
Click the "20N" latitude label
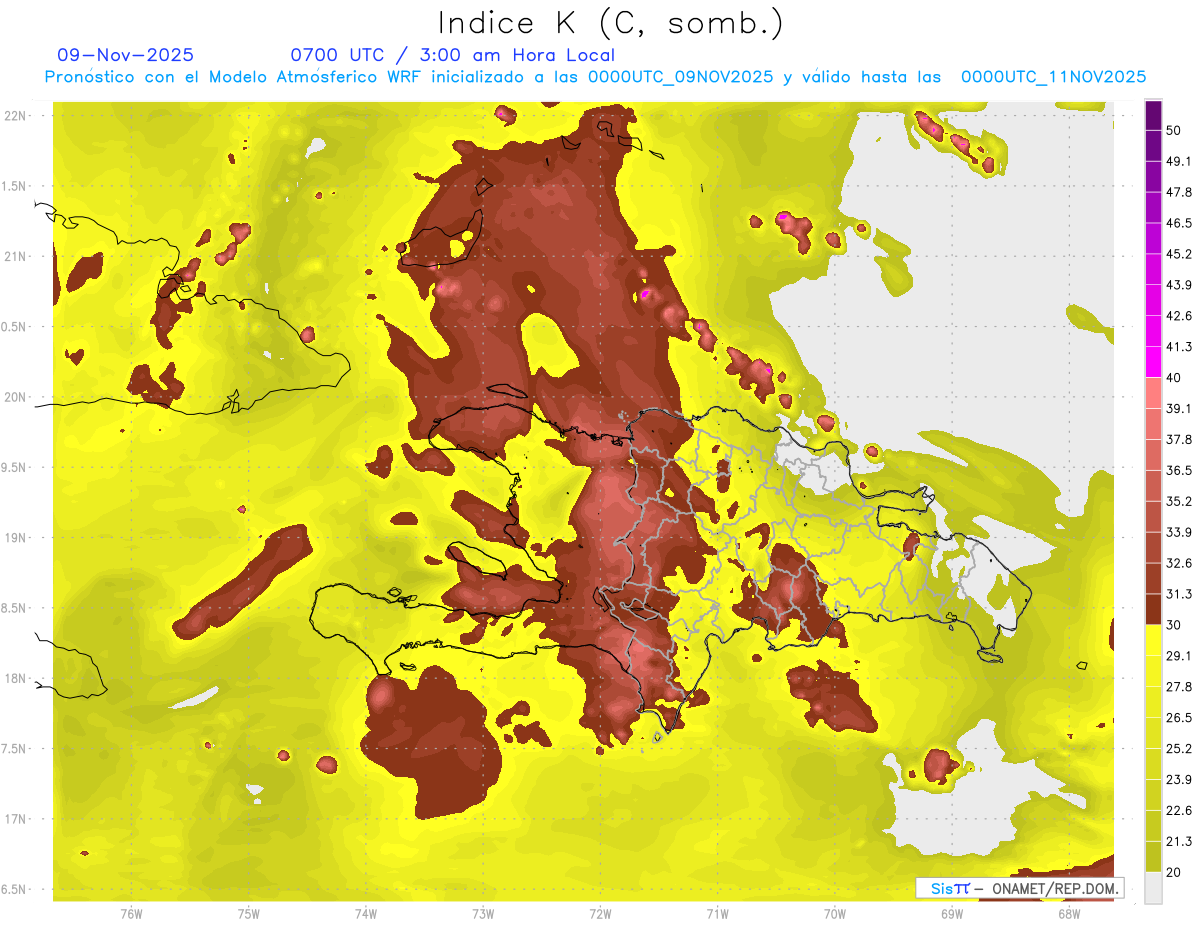tap(15, 397)
